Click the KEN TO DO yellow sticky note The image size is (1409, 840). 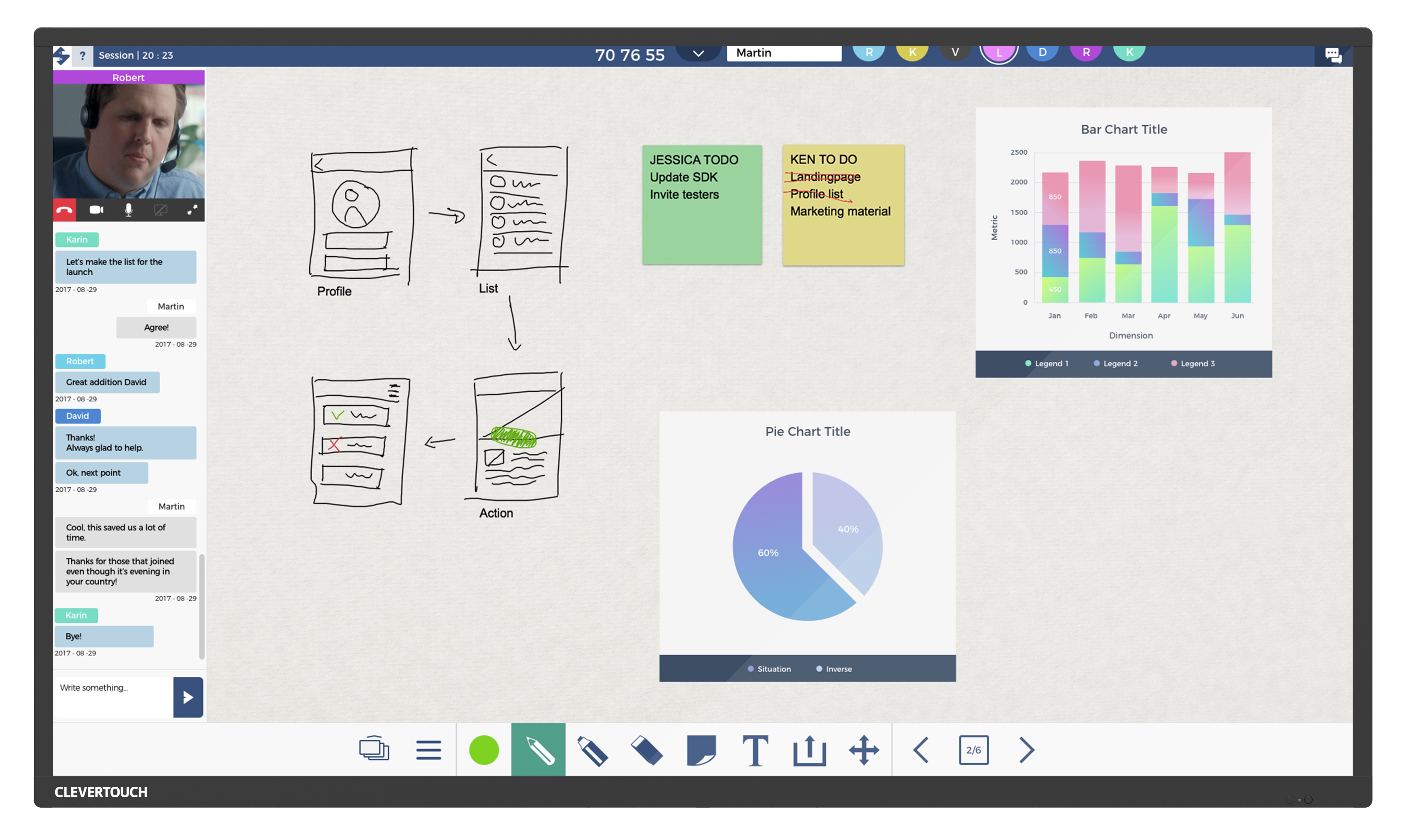coord(843,205)
